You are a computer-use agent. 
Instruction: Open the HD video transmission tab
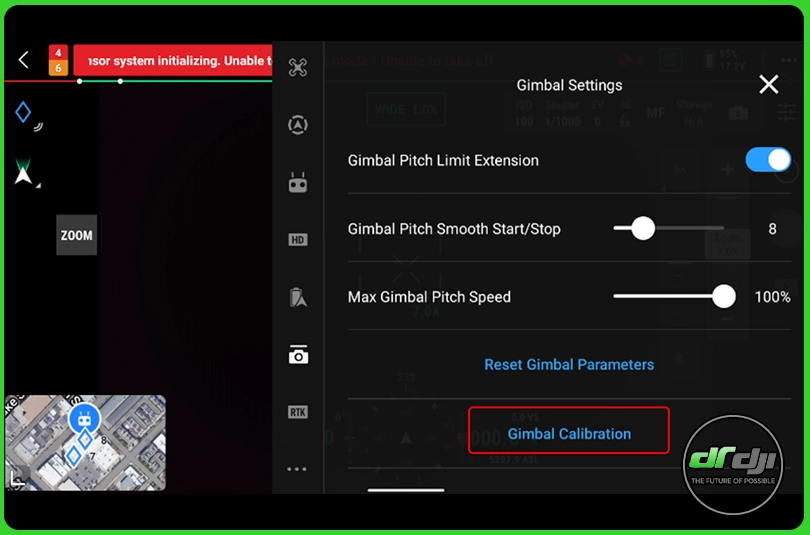298,240
